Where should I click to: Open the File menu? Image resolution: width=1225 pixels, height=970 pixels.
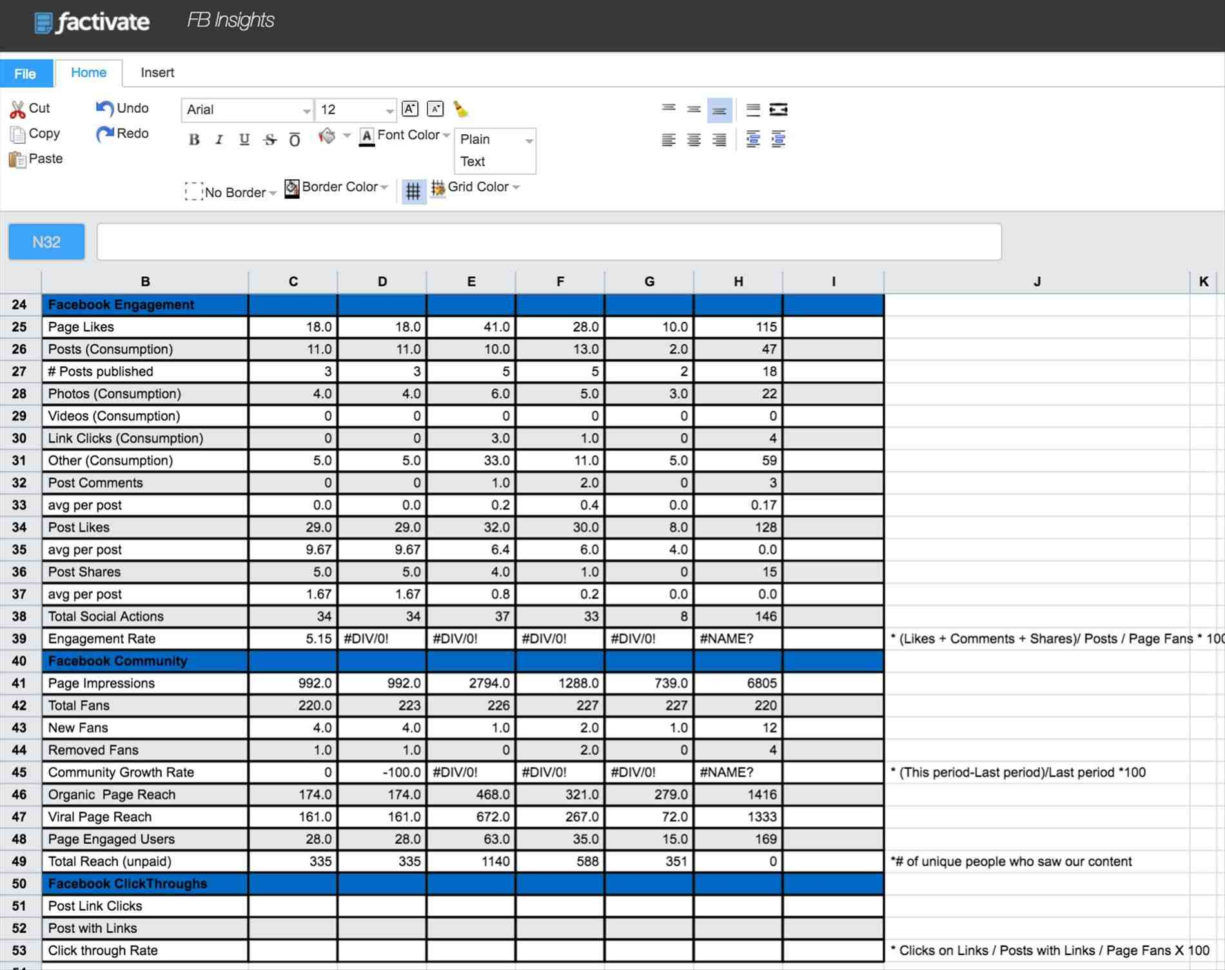coord(26,72)
